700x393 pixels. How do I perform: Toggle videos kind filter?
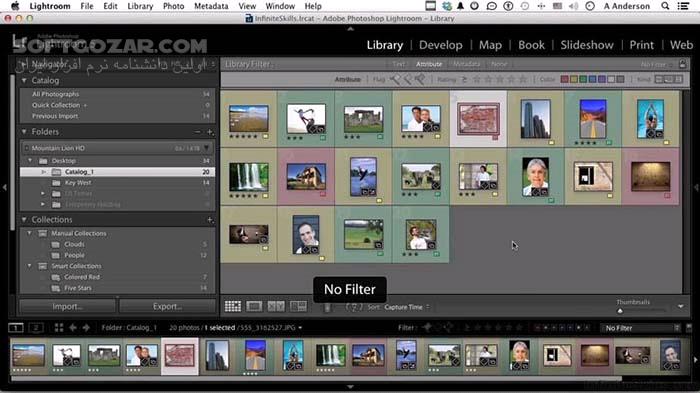click(679, 79)
